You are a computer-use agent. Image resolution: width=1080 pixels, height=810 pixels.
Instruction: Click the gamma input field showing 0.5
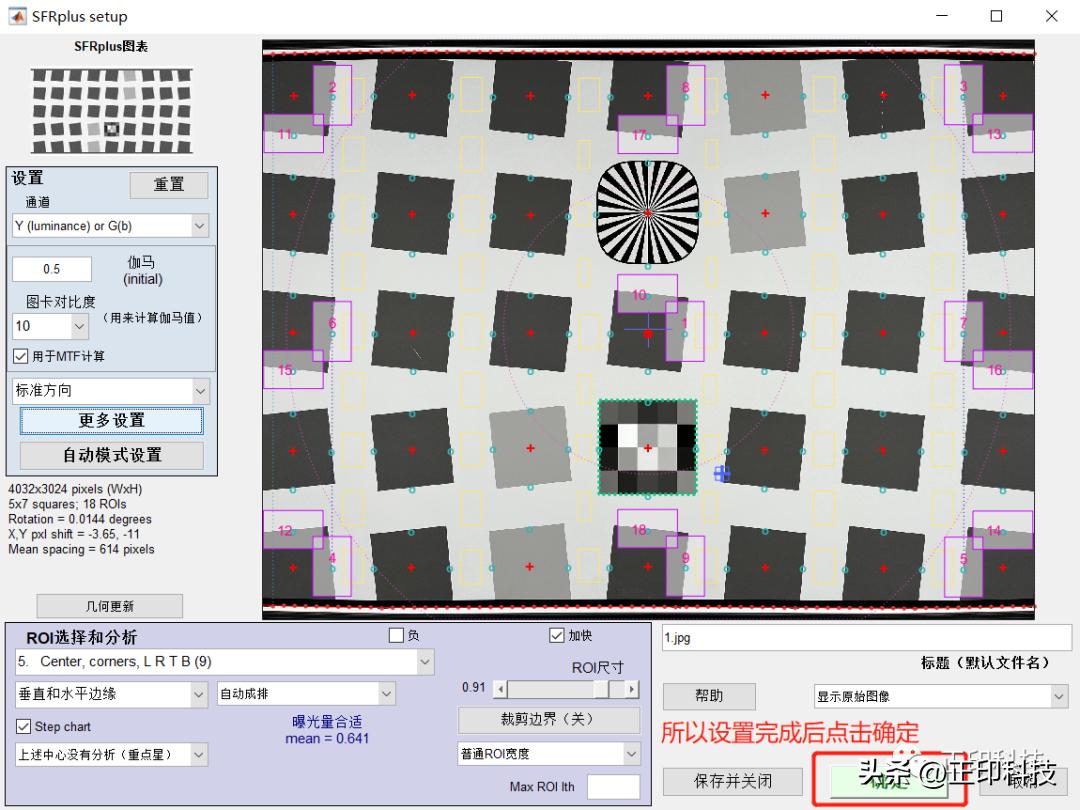pos(52,269)
